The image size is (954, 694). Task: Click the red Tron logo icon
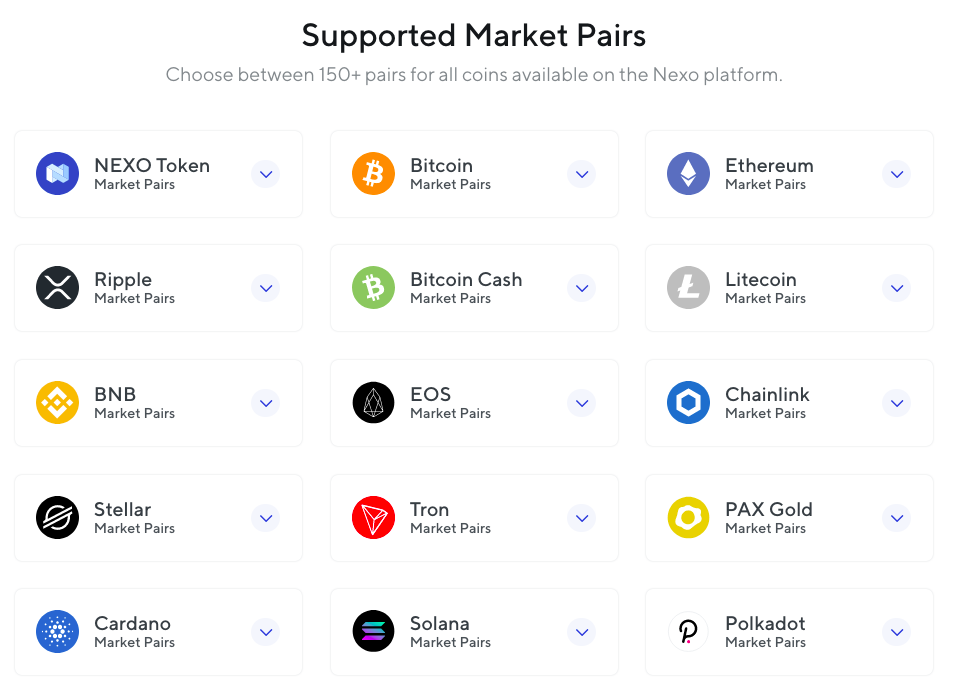coord(373,518)
